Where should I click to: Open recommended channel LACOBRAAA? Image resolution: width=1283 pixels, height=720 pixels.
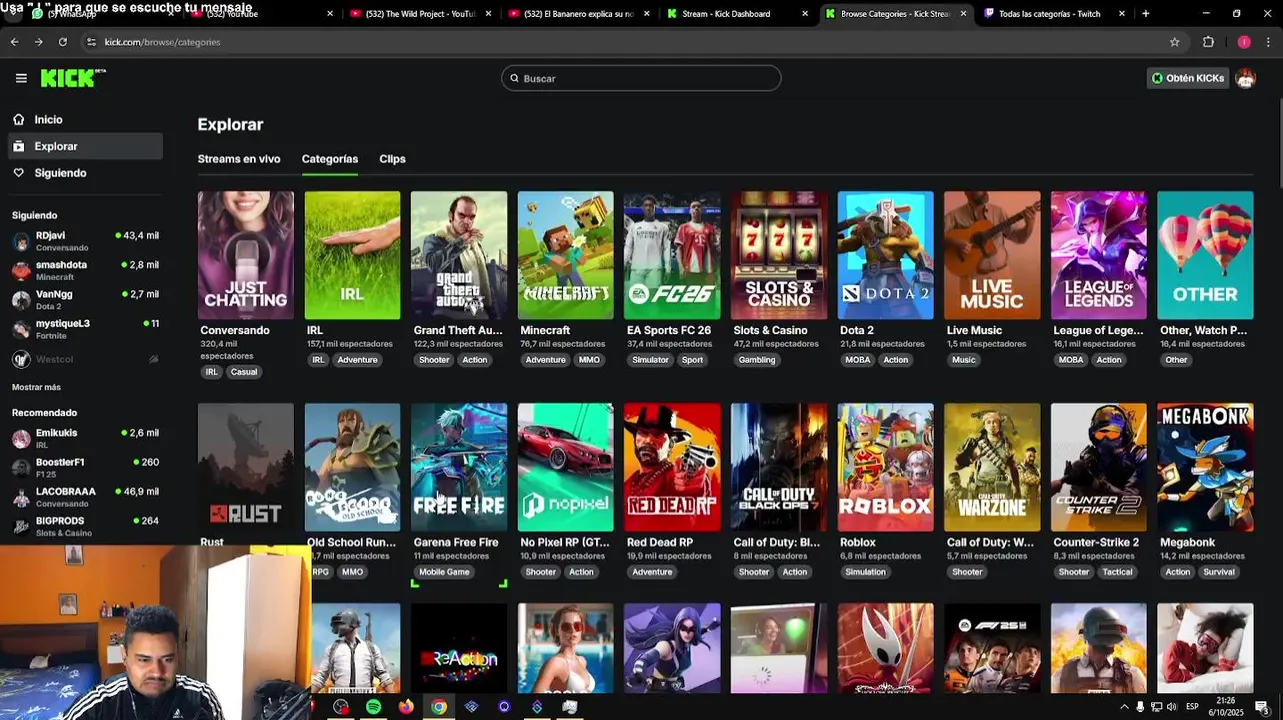point(85,497)
